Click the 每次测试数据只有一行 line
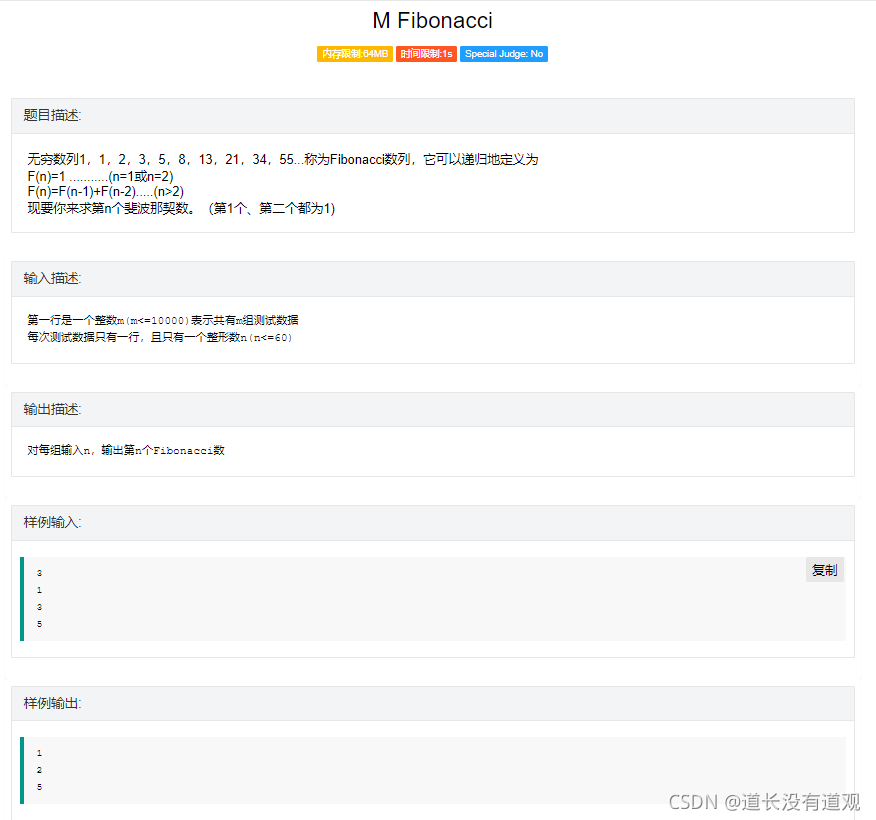This screenshot has width=876, height=820. pyautogui.click(x=160, y=337)
